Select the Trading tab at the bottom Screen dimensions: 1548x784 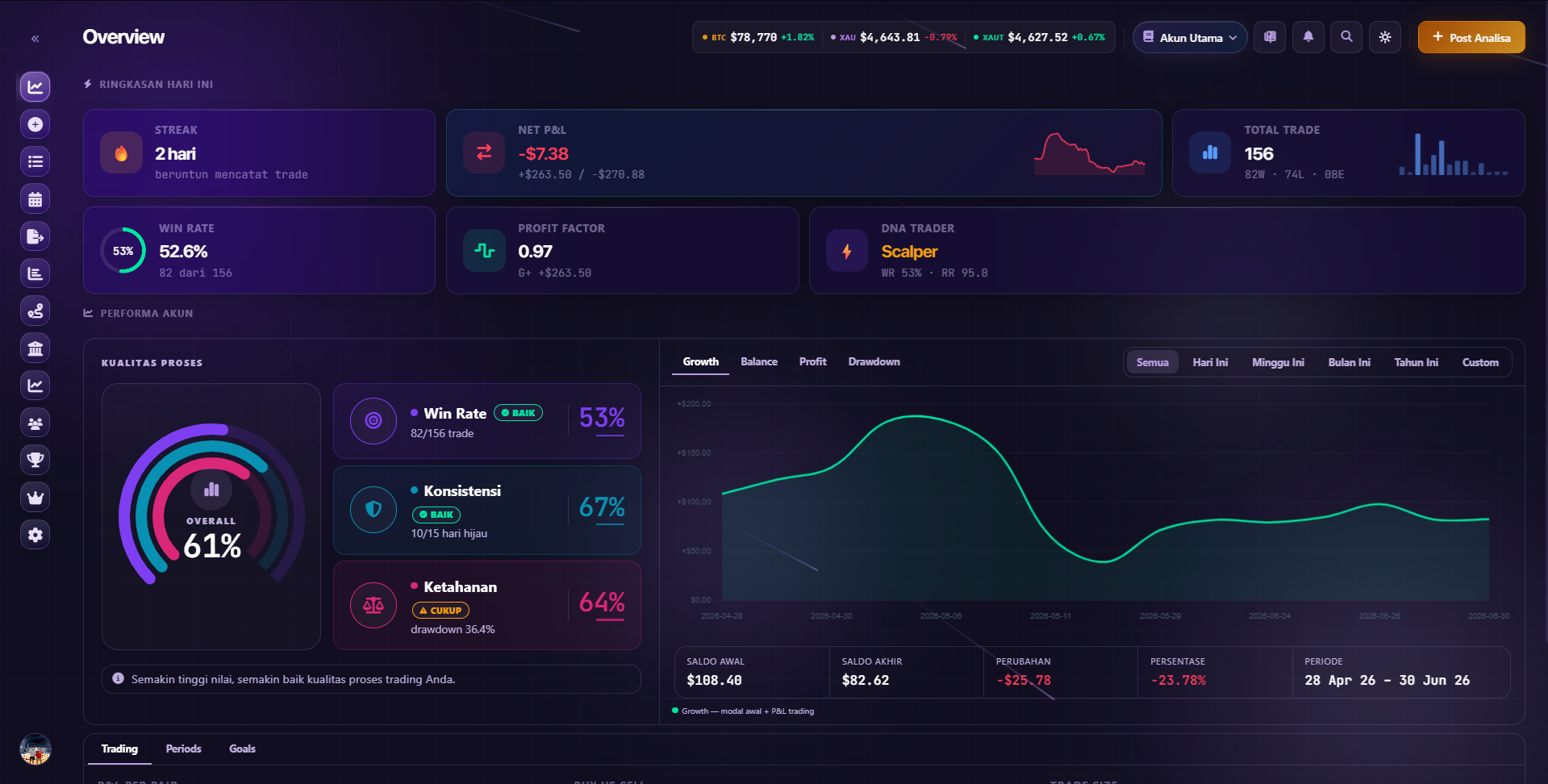(119, 749)
